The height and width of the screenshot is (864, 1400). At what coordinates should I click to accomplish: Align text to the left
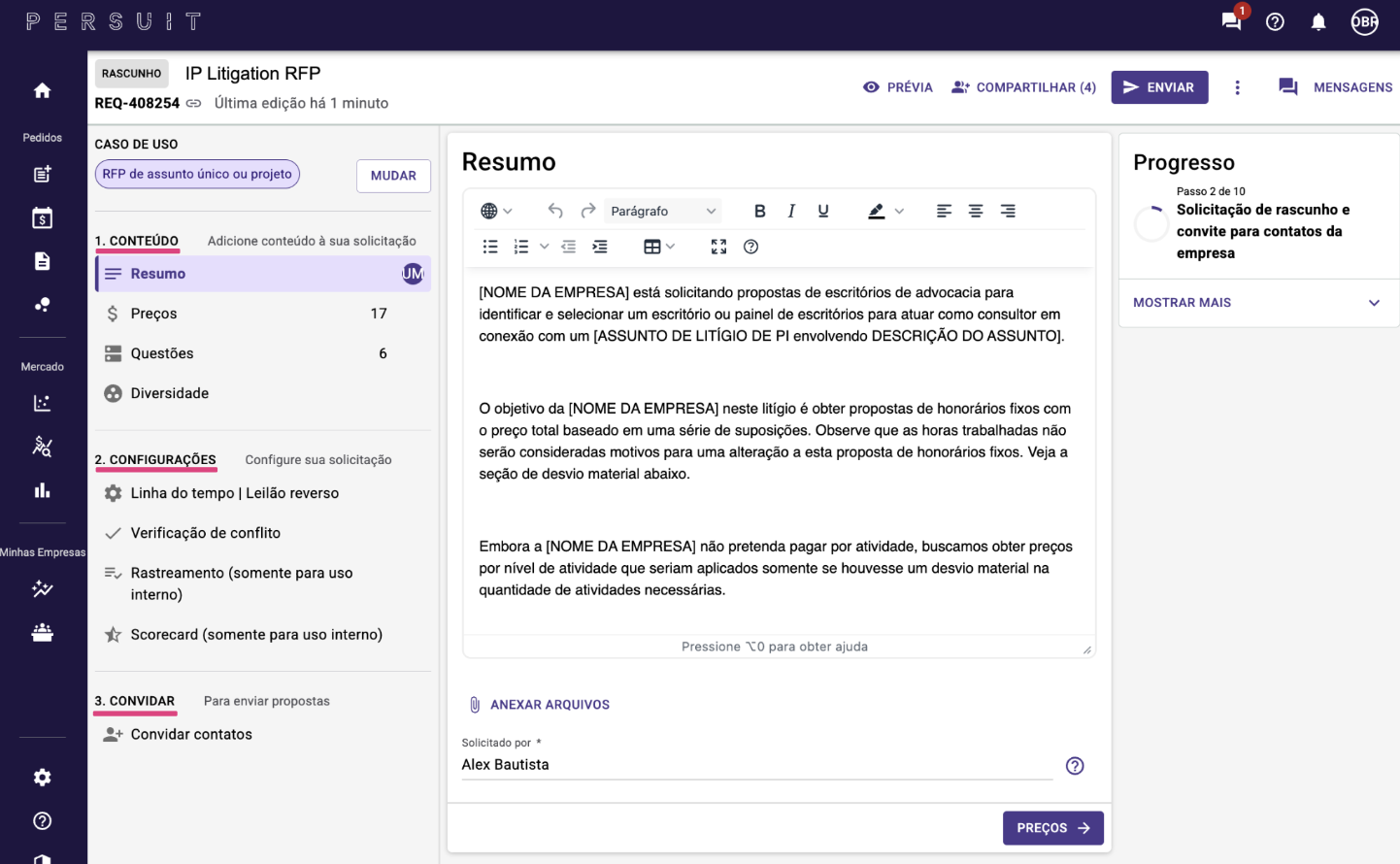944,211
